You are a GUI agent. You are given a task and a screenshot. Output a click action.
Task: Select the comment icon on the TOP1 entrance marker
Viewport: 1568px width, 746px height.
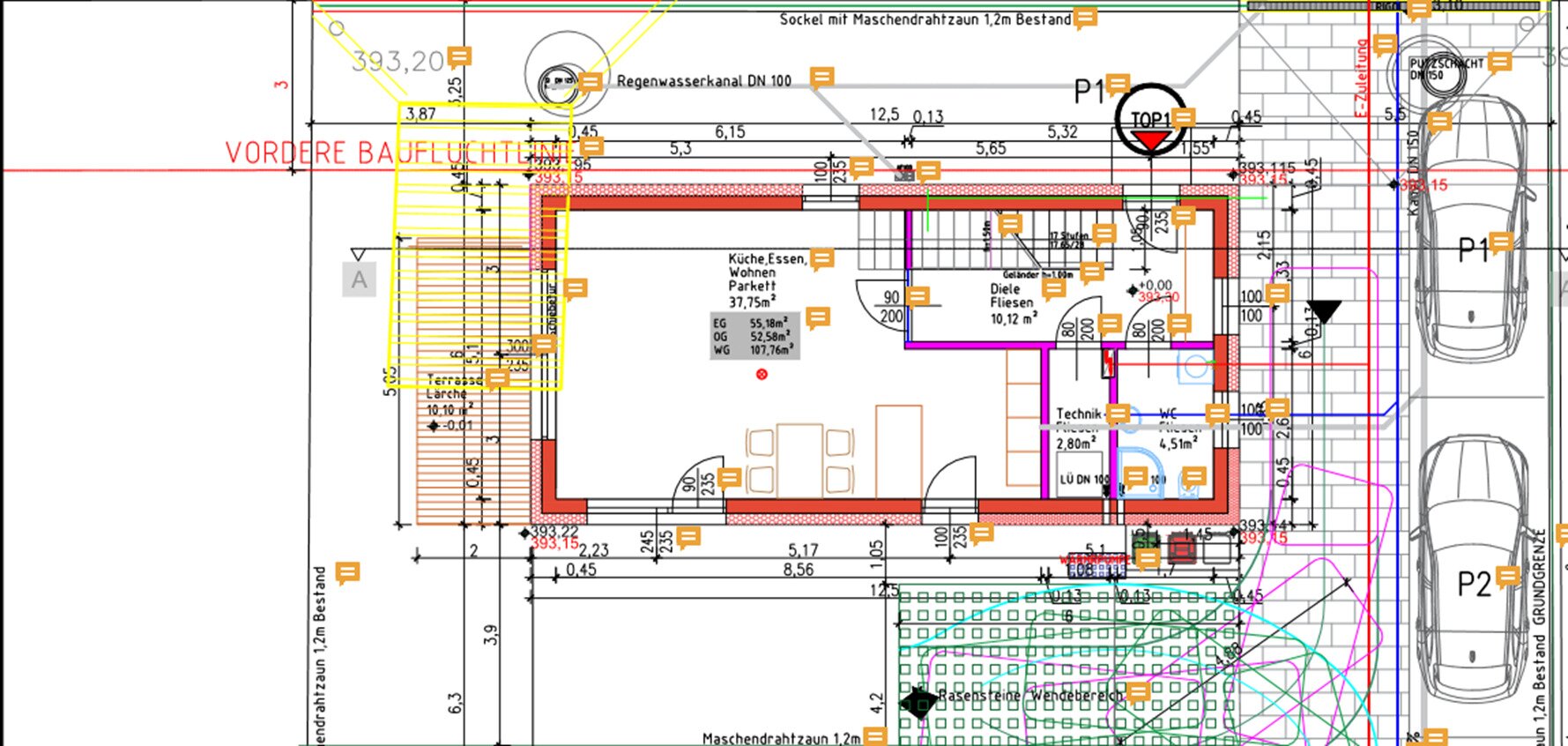pyautogui.click(x=1183, y=117)
